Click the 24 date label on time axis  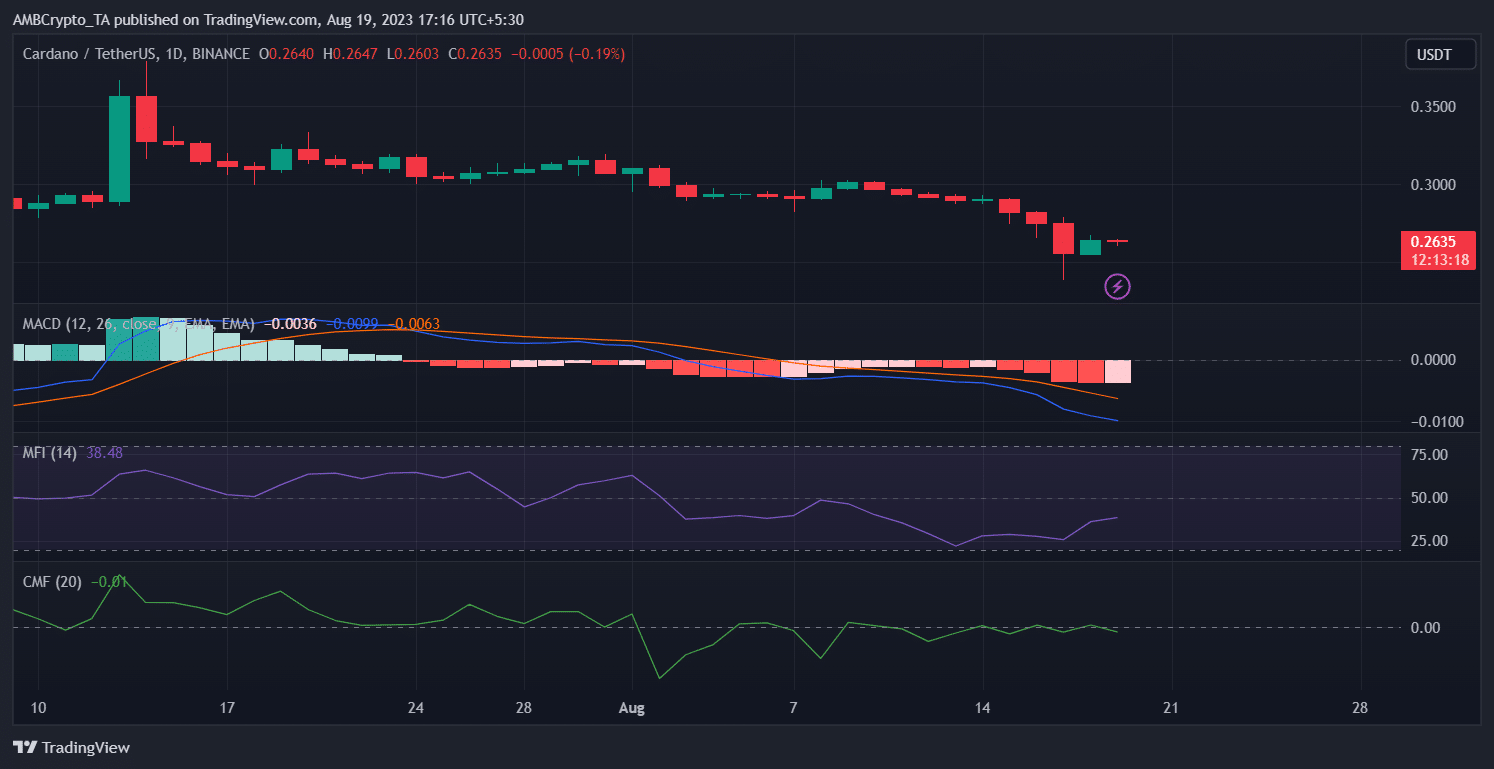point(416,708)
